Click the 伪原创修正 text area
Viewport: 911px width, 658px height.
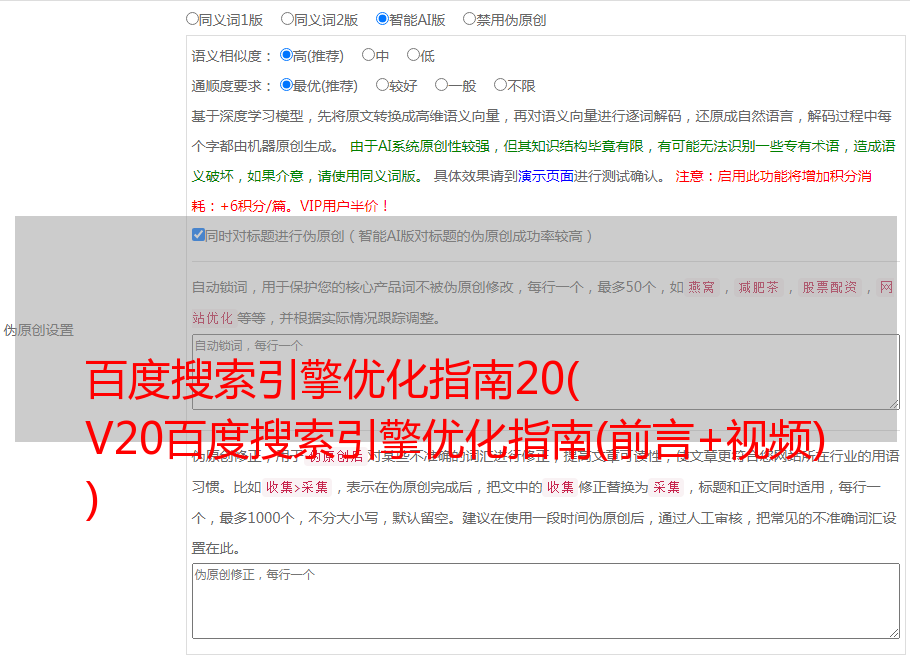546,601
